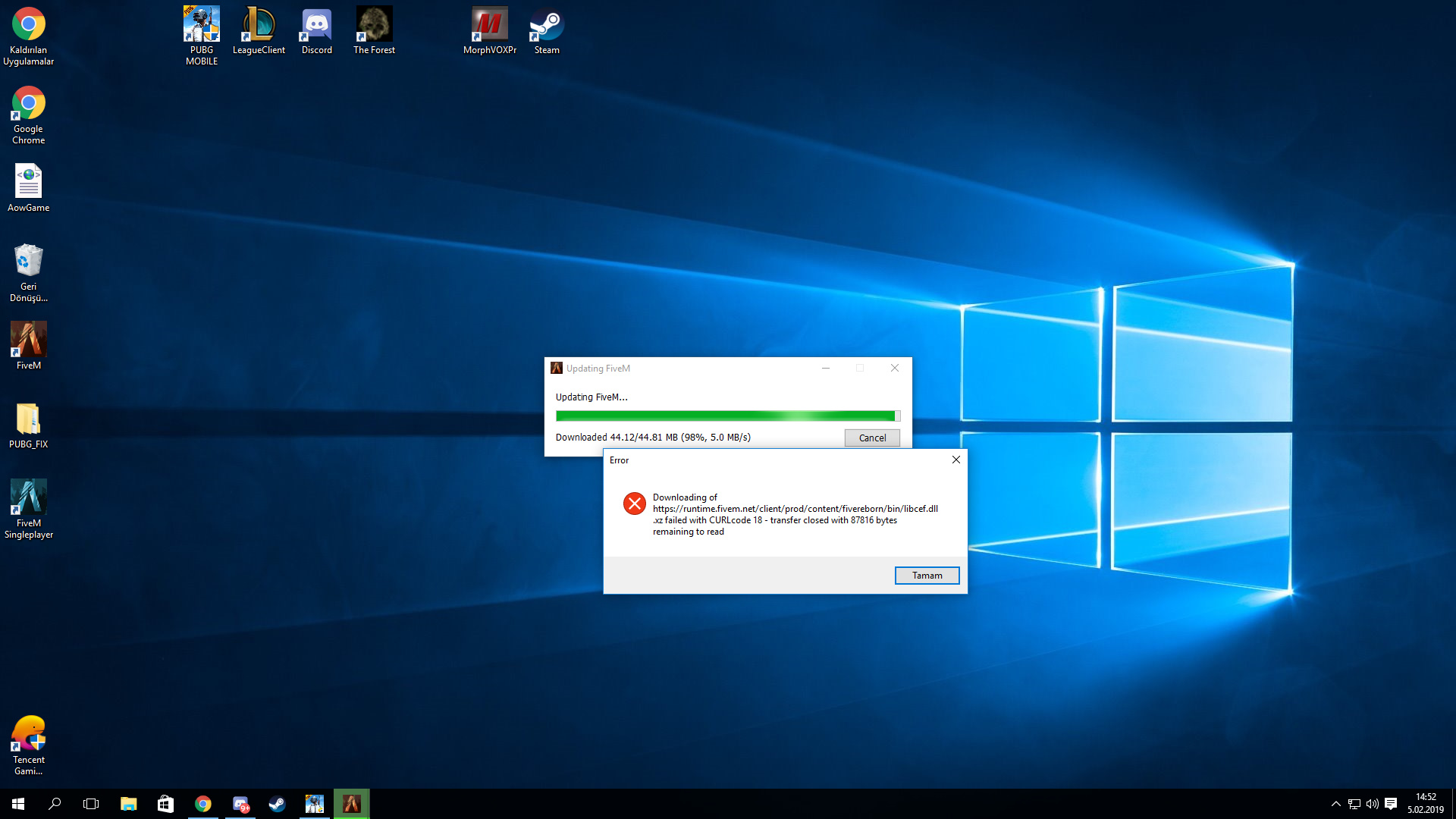Click the Downloaded 44.12/44.81 MB status text

[x=653, y=438]
